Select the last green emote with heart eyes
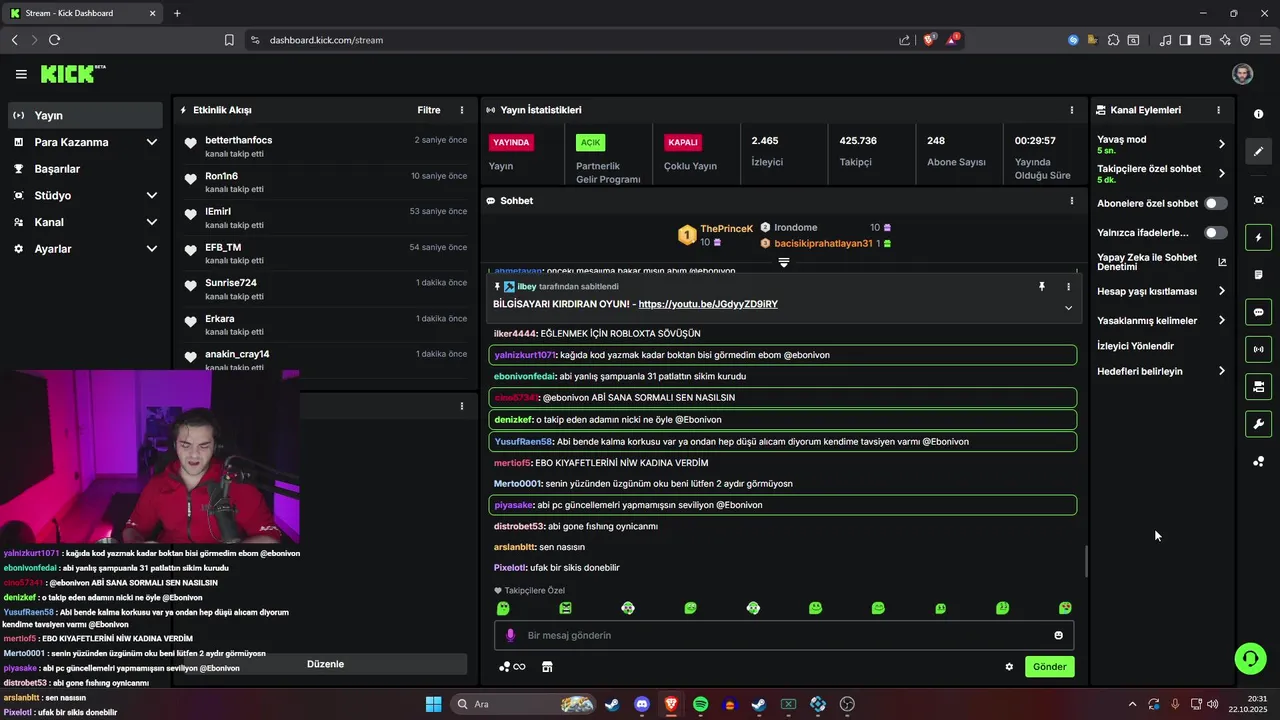The image size is (1280, 720). pos(1065,608)
